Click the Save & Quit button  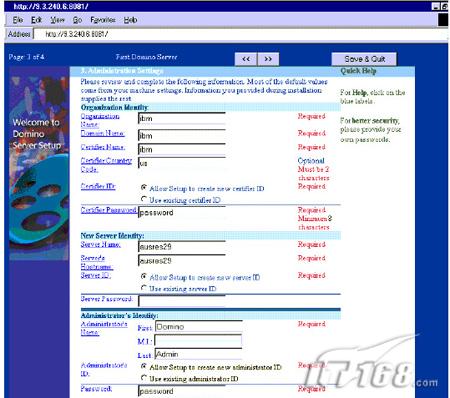tap(364, 59)
